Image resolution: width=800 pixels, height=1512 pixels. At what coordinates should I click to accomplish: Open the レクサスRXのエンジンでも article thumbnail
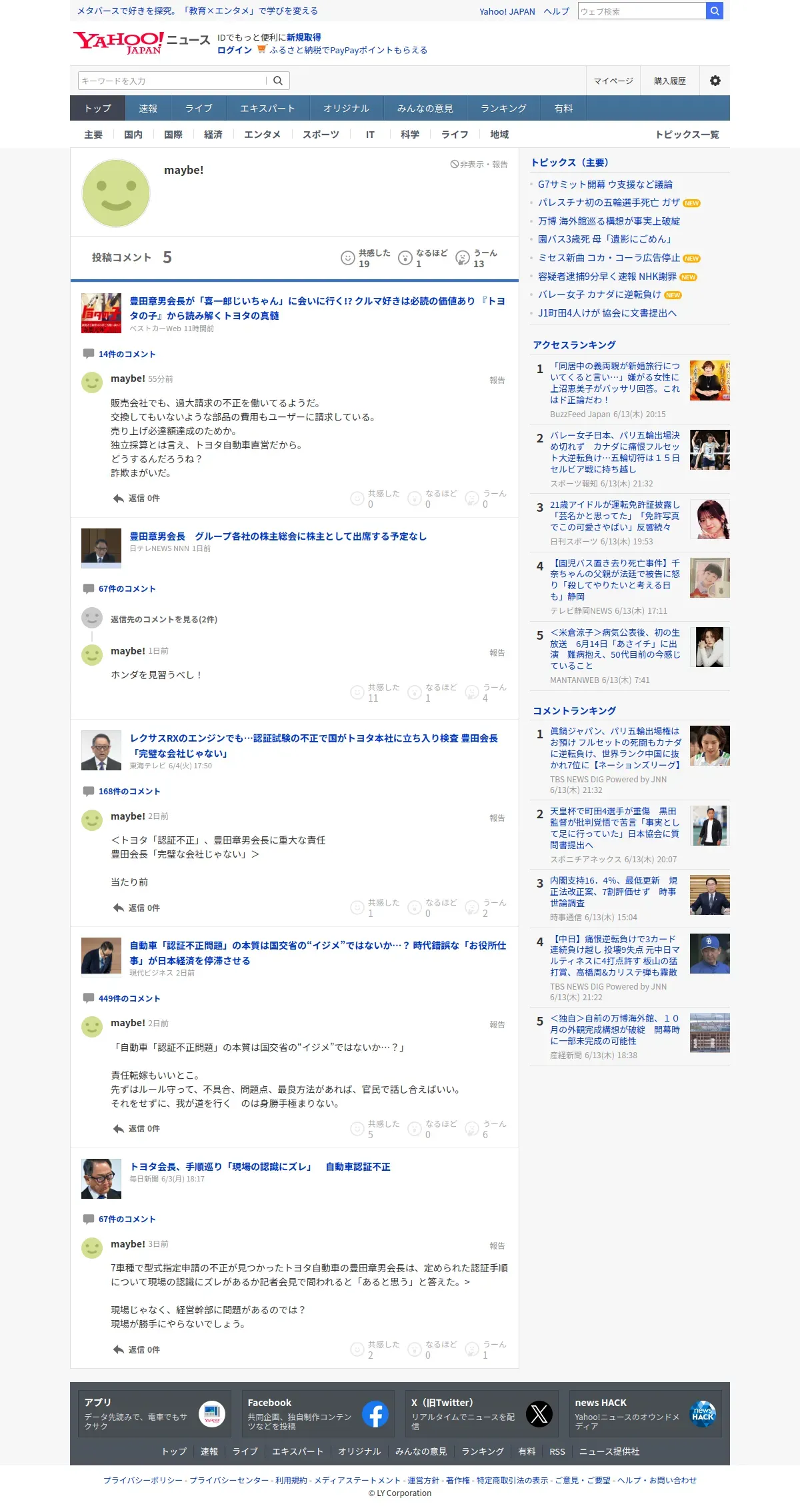tap(101, 750)
